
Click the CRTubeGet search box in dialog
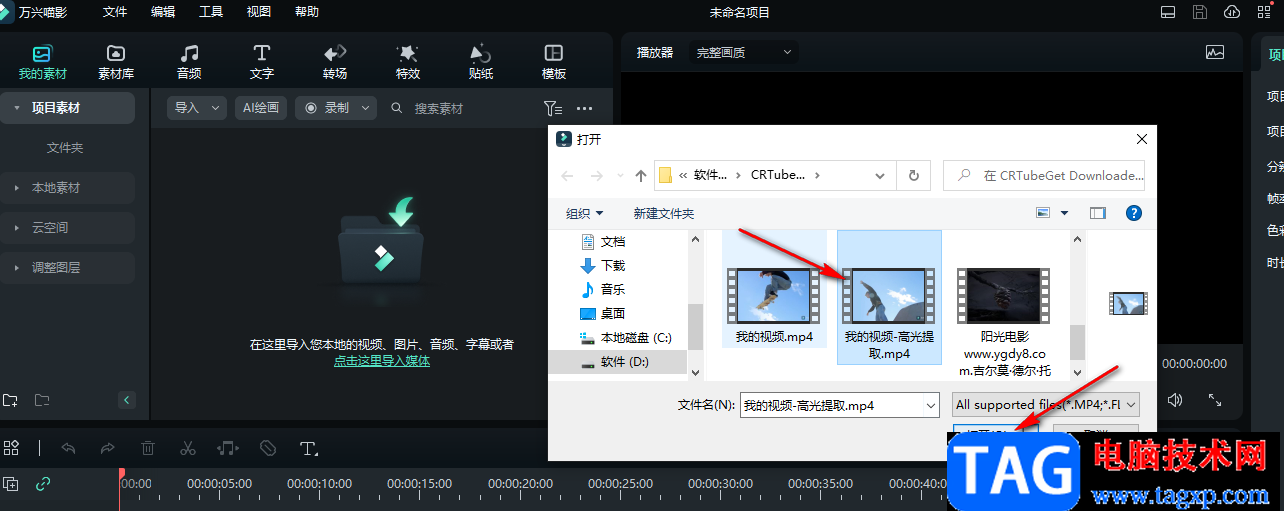pos(1044,175)
